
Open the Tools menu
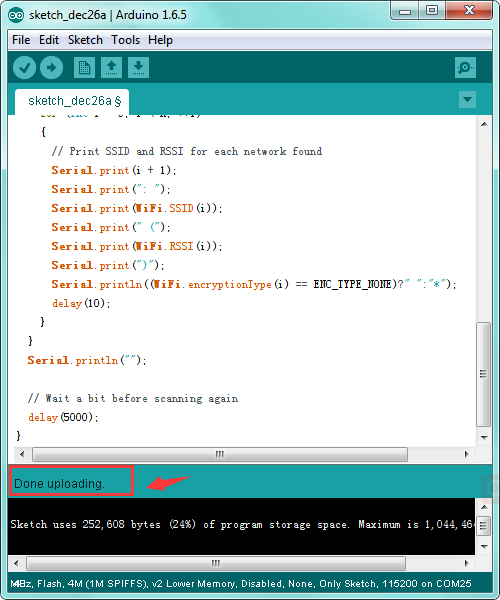[125, 40]
